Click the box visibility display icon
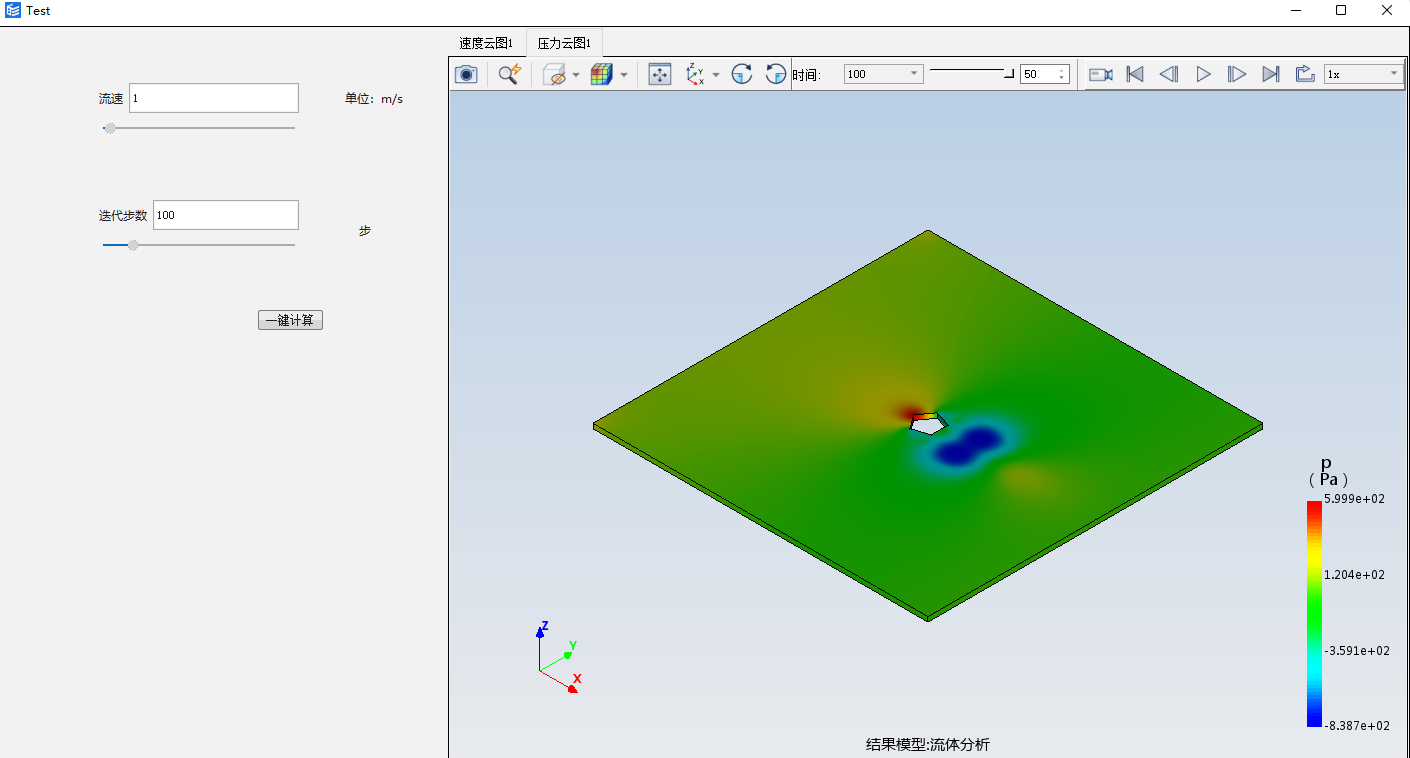The width and height of the screenshot is (1410, 758). [x=554, y=74]
